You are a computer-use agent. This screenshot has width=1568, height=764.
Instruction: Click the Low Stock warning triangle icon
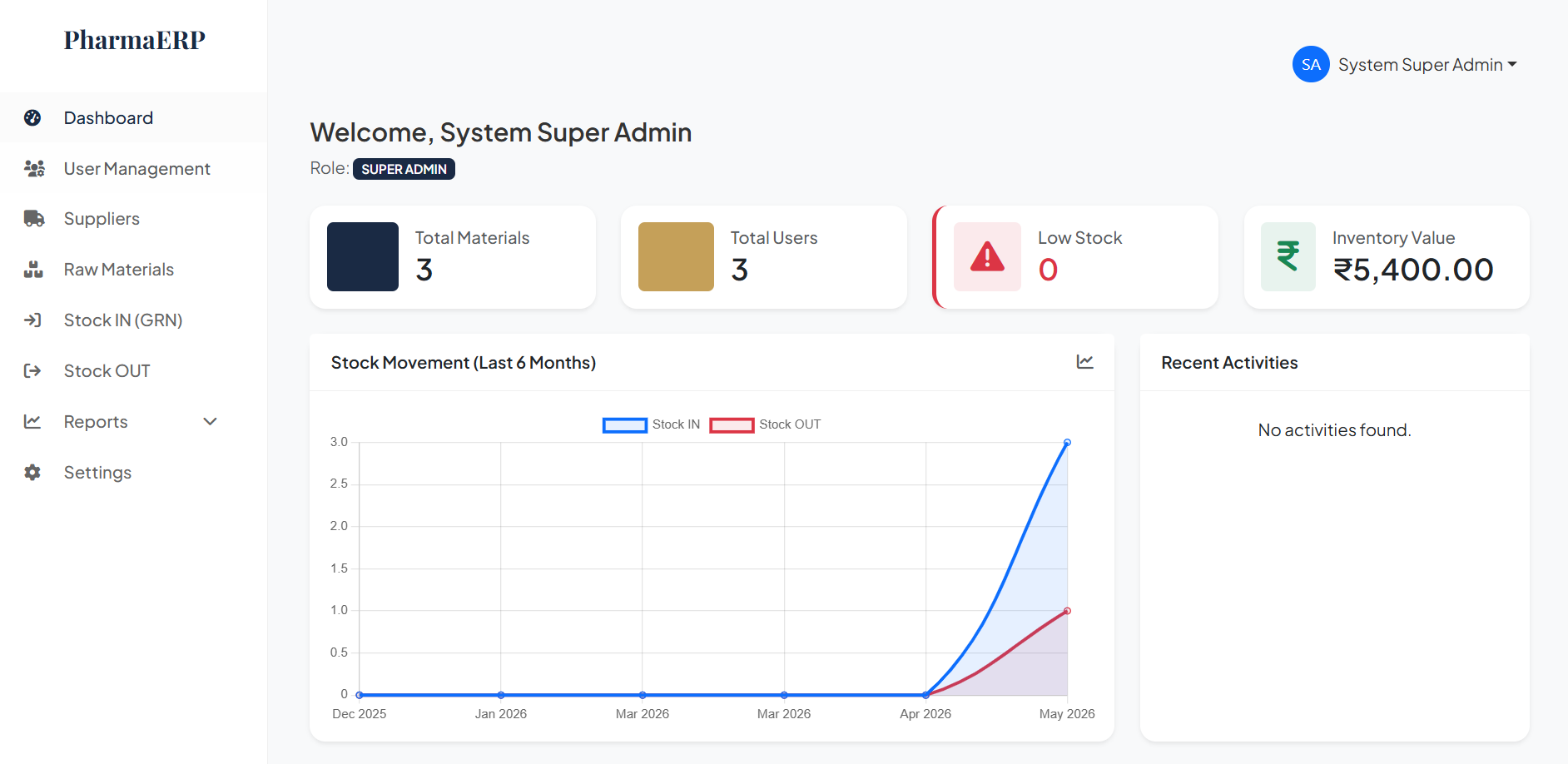click(987, 256)
